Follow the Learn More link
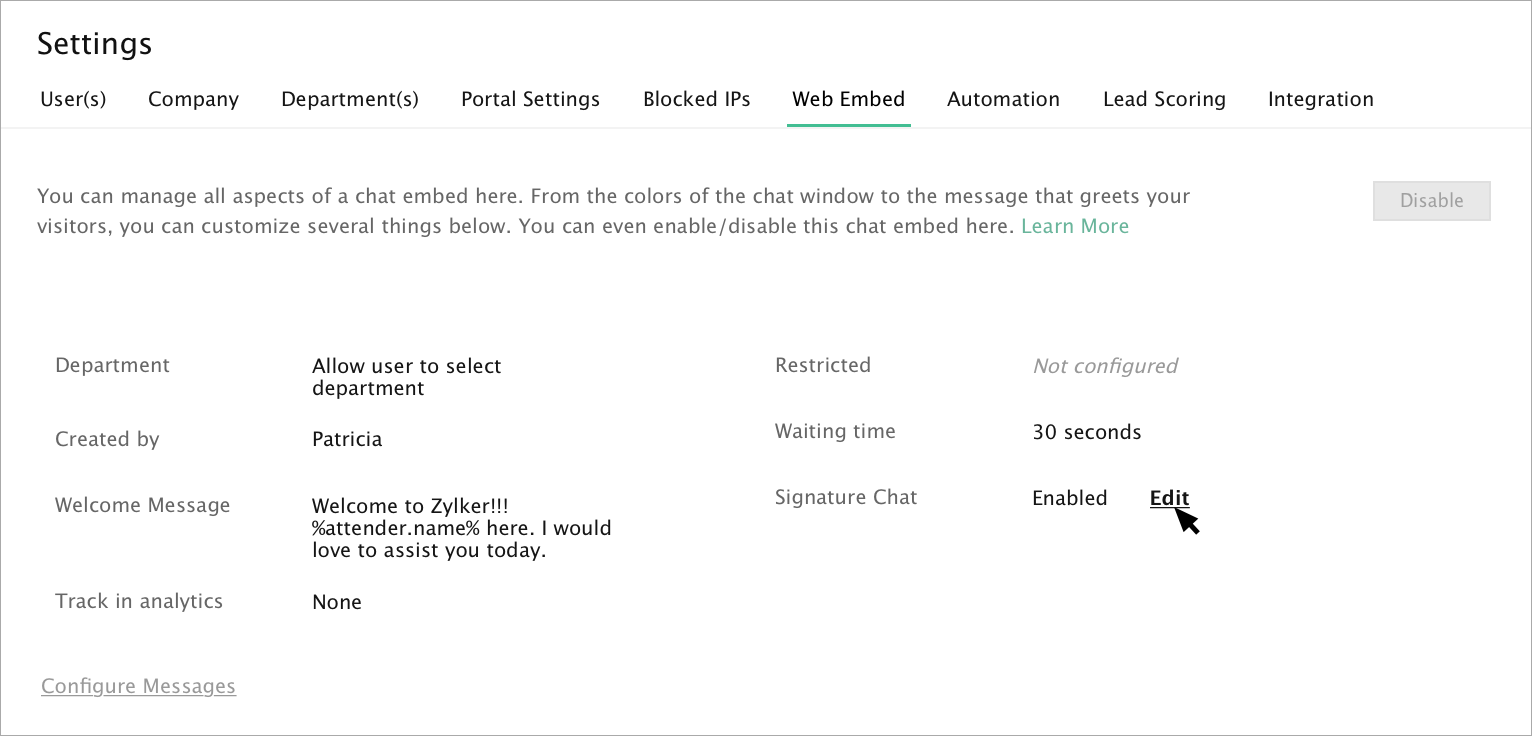Screen dimensions: 1532x736 1074,227
